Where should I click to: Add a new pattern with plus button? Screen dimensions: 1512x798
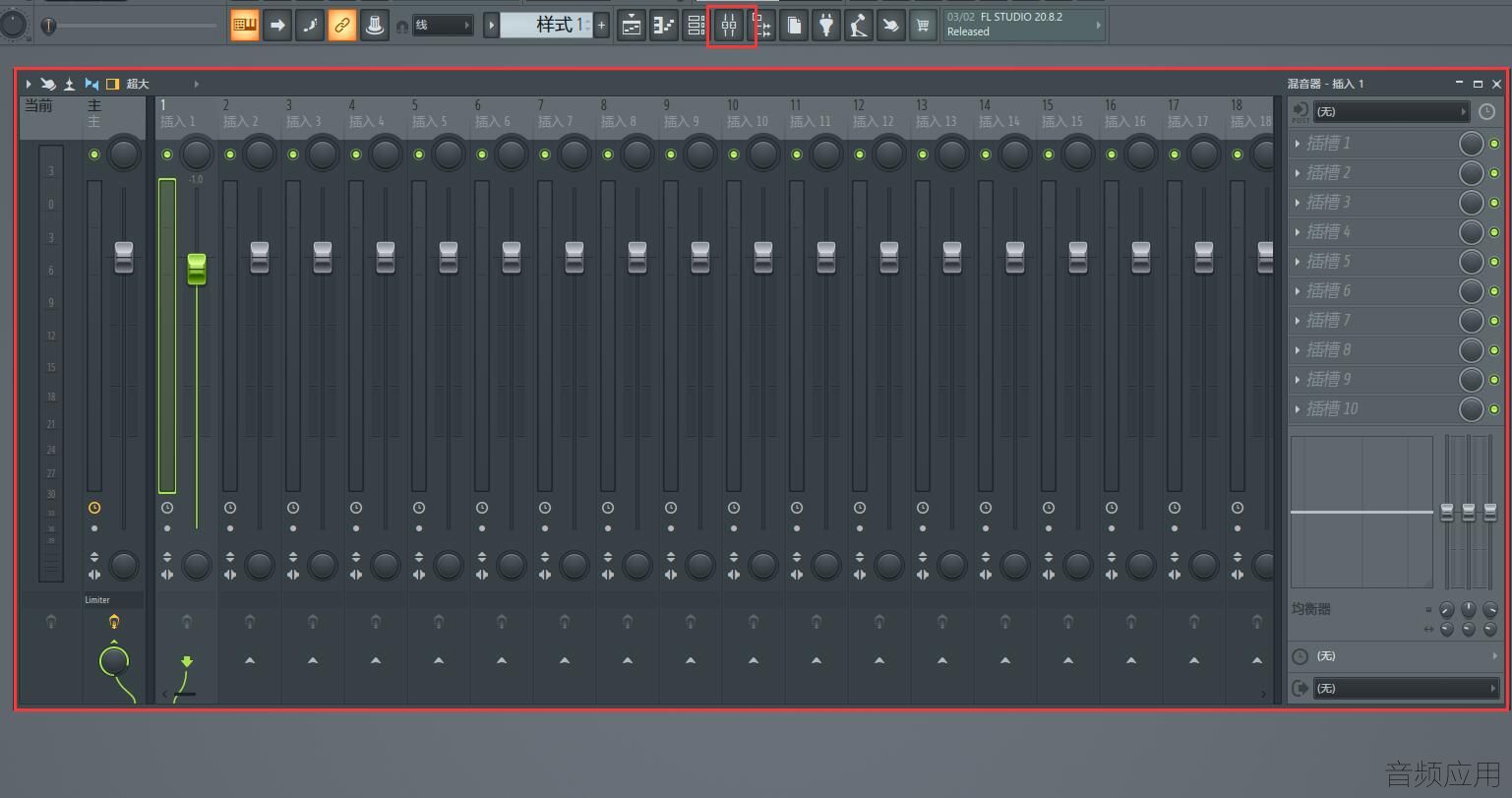click(x=602, y=26)
